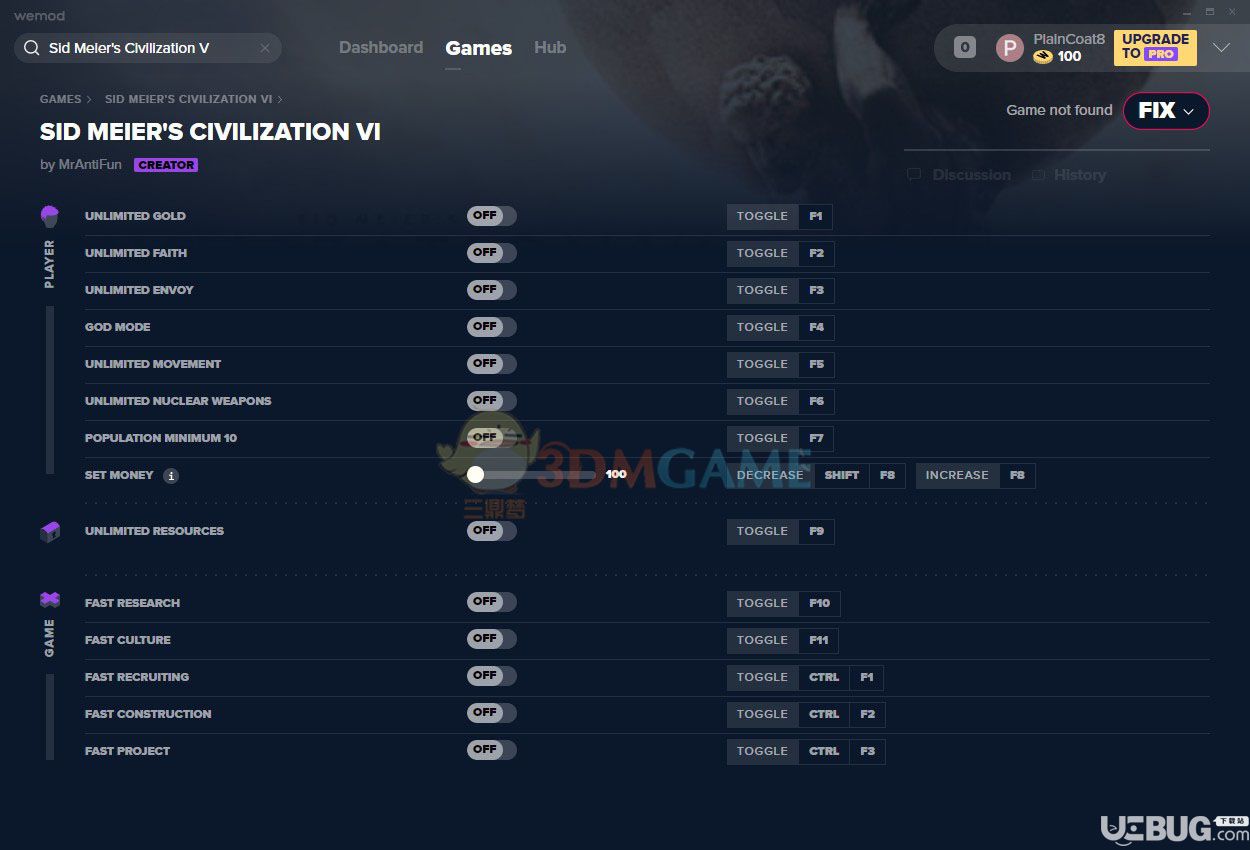Viewport: 1250px width, 850px height.
Task: Open the Set Money info icon
Action: [x=171, y=476]
